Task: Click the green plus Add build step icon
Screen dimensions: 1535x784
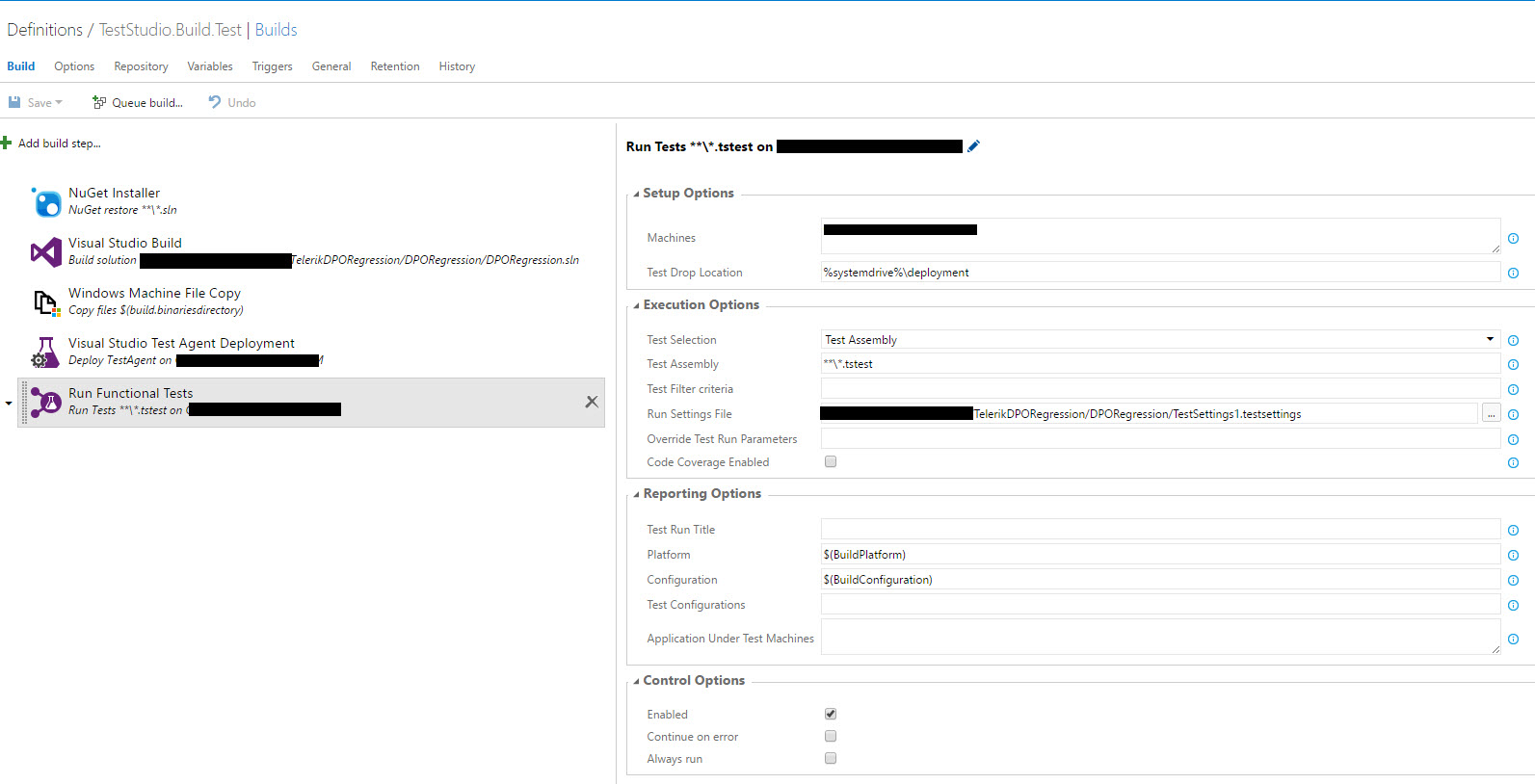Action: pyautogui.click(x=7, y=144)
